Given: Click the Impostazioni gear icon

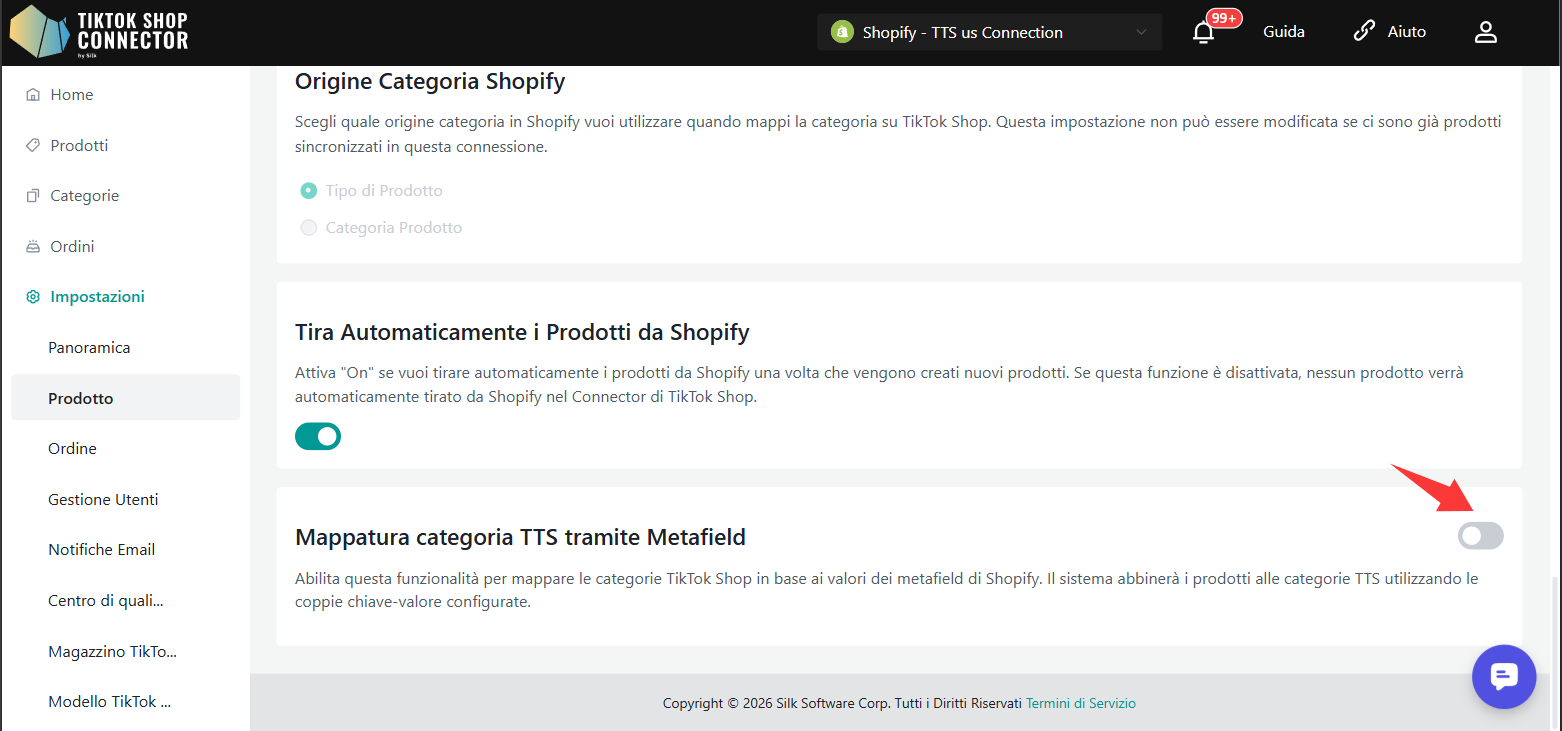Looking at the screenshot, I should (33, 297).
